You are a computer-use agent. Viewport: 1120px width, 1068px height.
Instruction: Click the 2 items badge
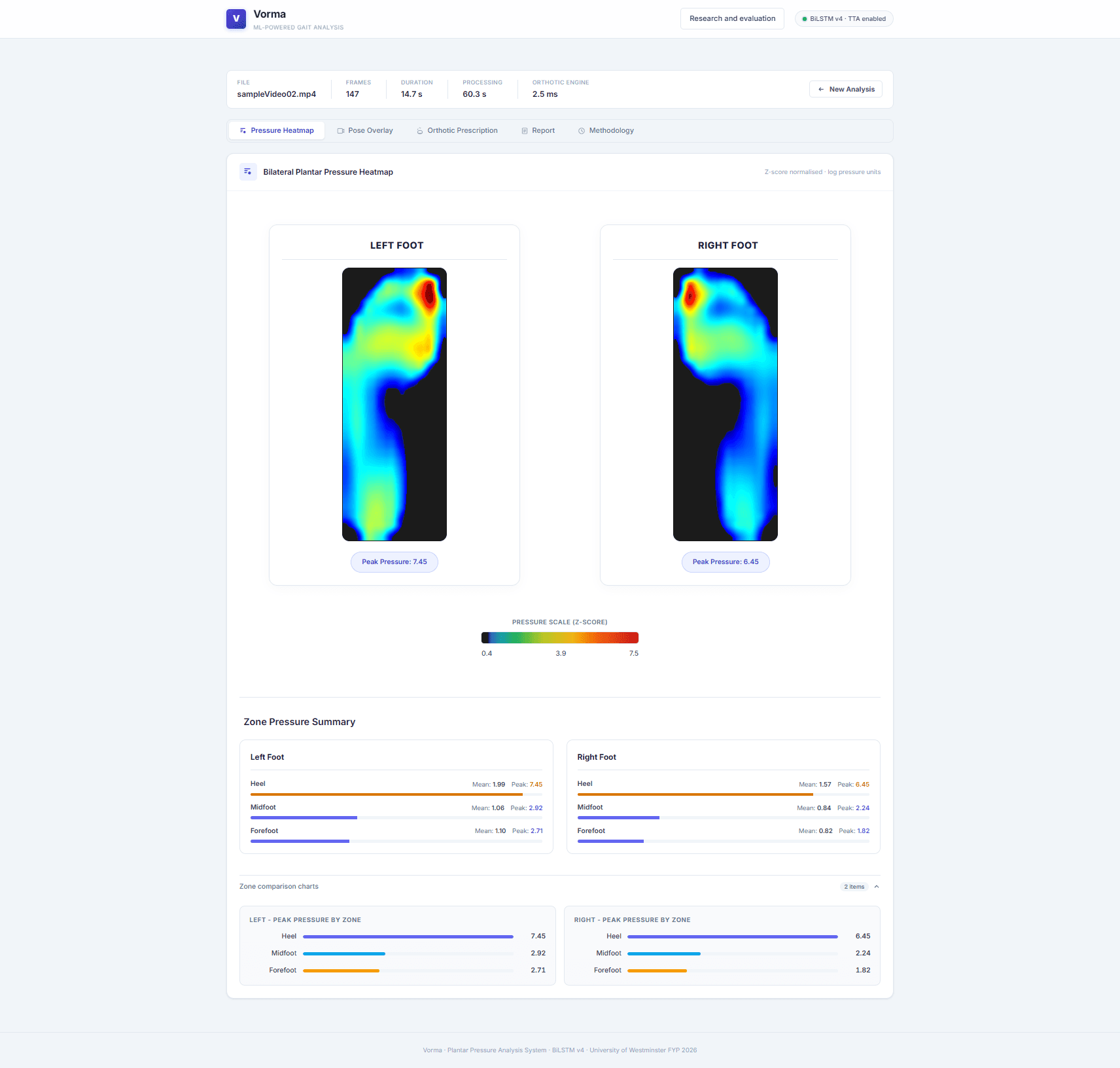(854, 887)
